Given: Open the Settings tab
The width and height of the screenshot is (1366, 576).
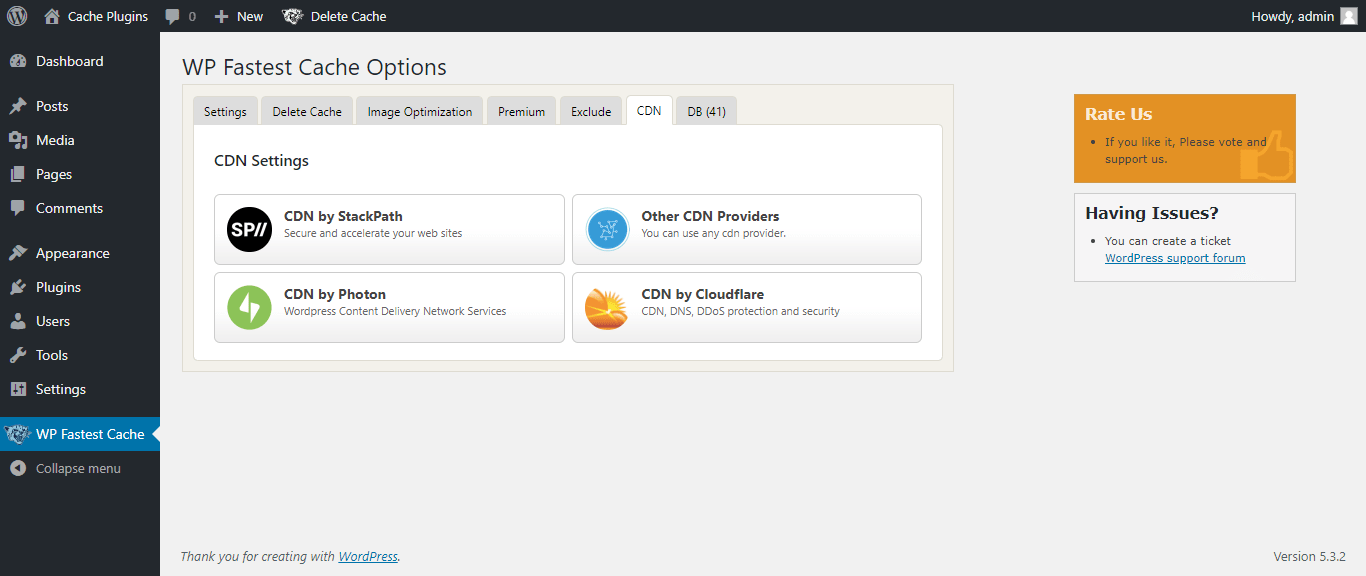Looking at the screenshot, I should click(x=225, y=111).
